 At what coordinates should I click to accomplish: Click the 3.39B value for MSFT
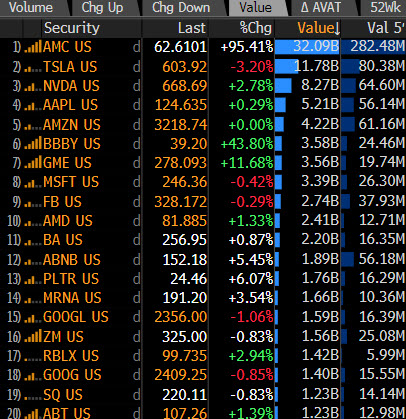[x=320, y=182]
